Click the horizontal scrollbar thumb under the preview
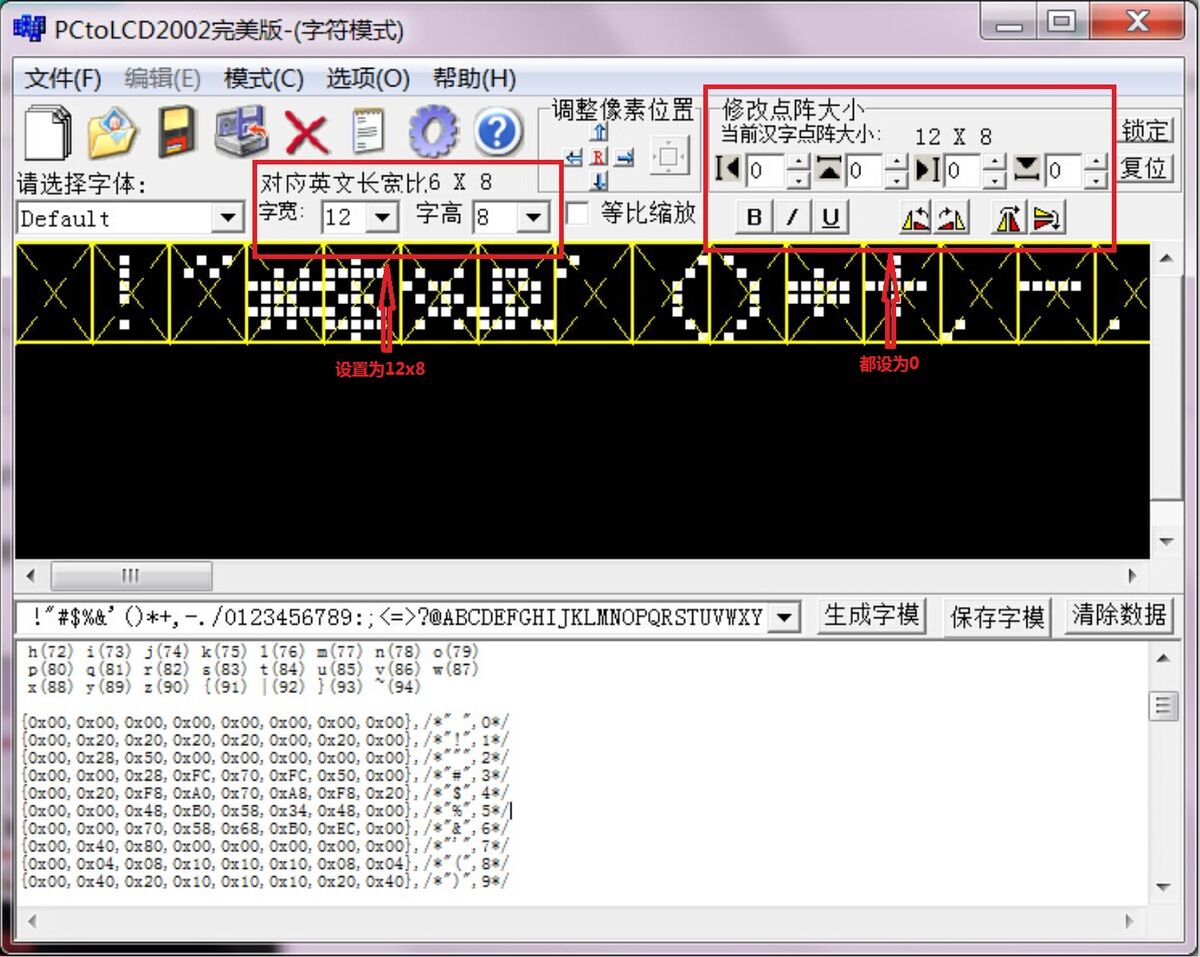This screenshot has height=957, width=1200. [131, 576]
